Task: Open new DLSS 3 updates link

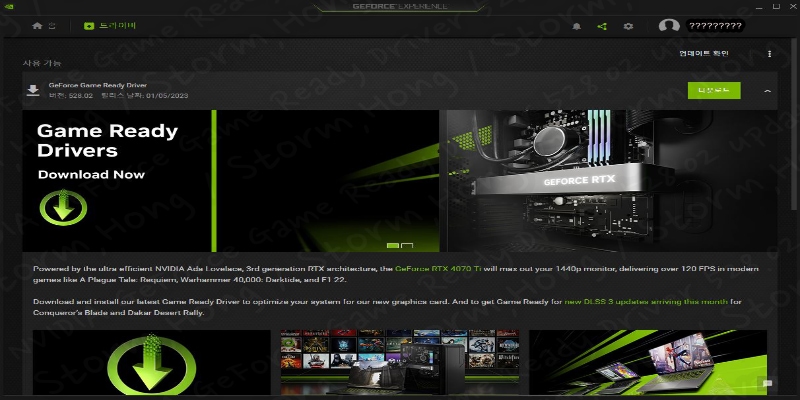Action: (x=646, y=302)
